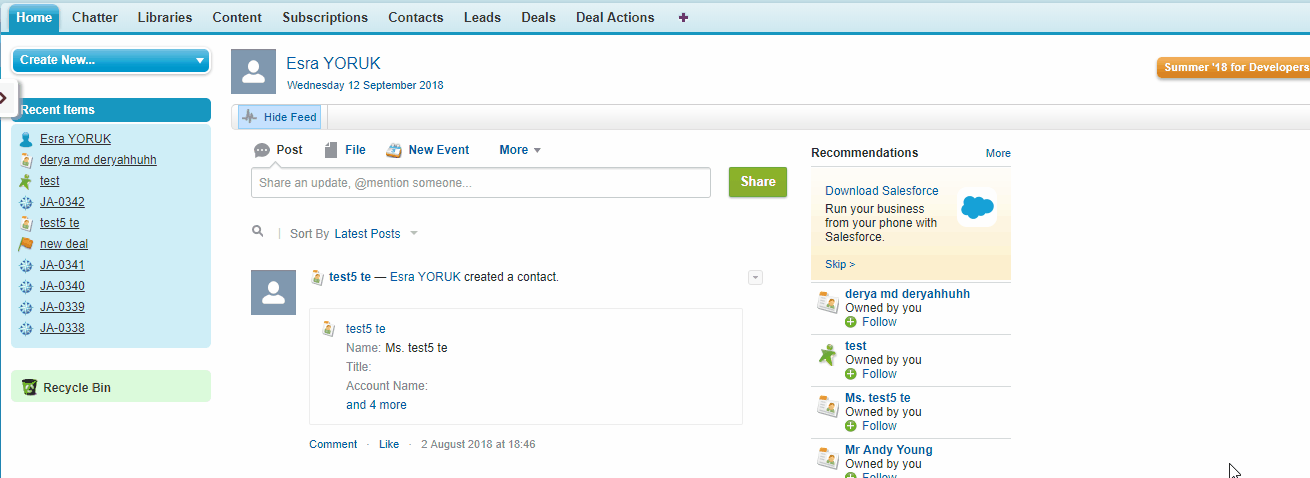Open record JA-0341

click(x=62, y=265)
